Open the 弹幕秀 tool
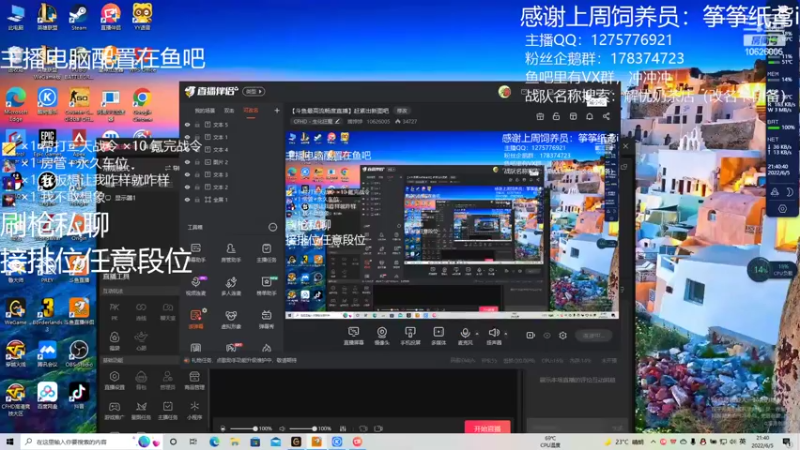The height and width of the screenshot is (450, 800). 266,319
